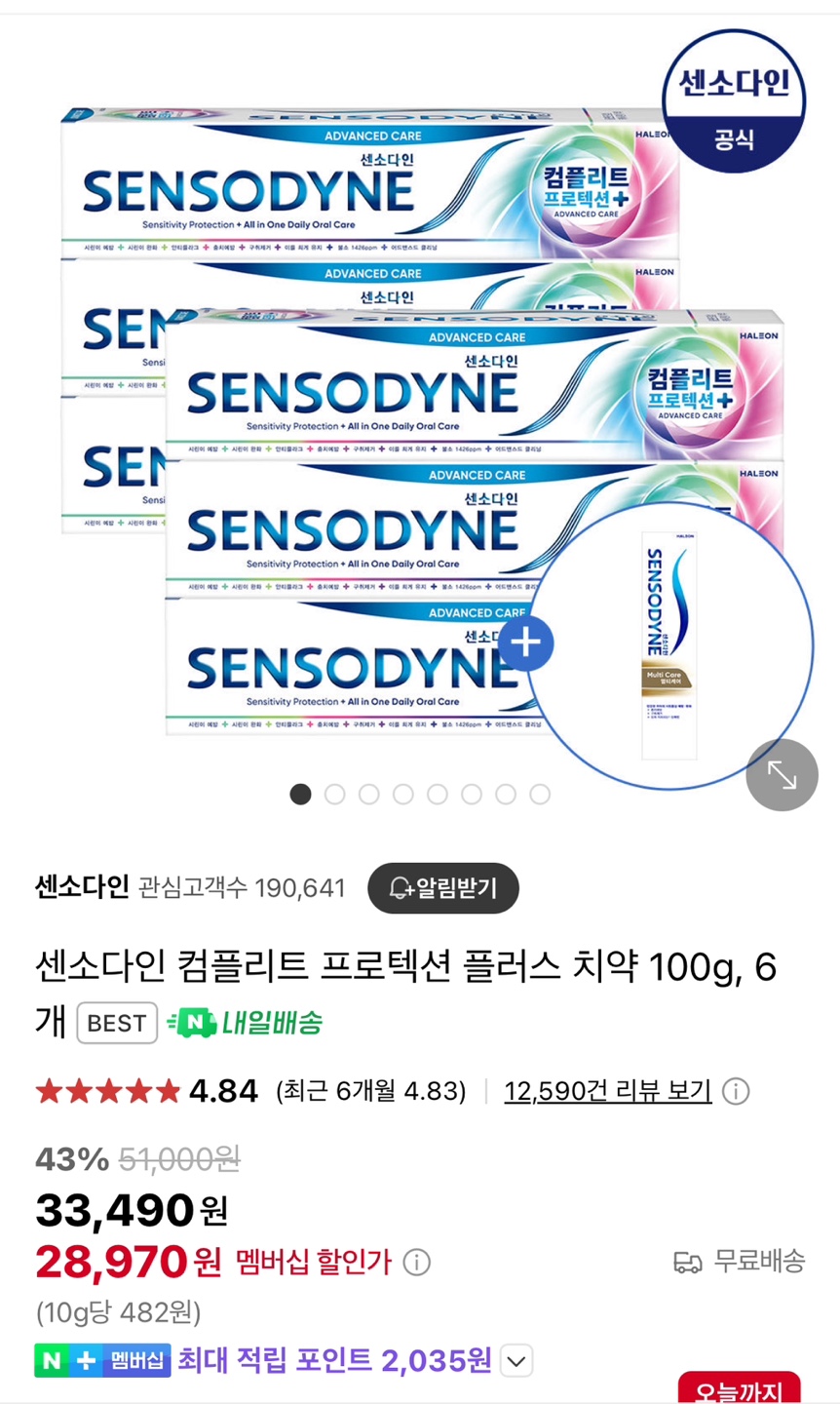Click the info icon next to review count
The height and width of the screenshot is (1404, 840).
[x=736, y=1091]
